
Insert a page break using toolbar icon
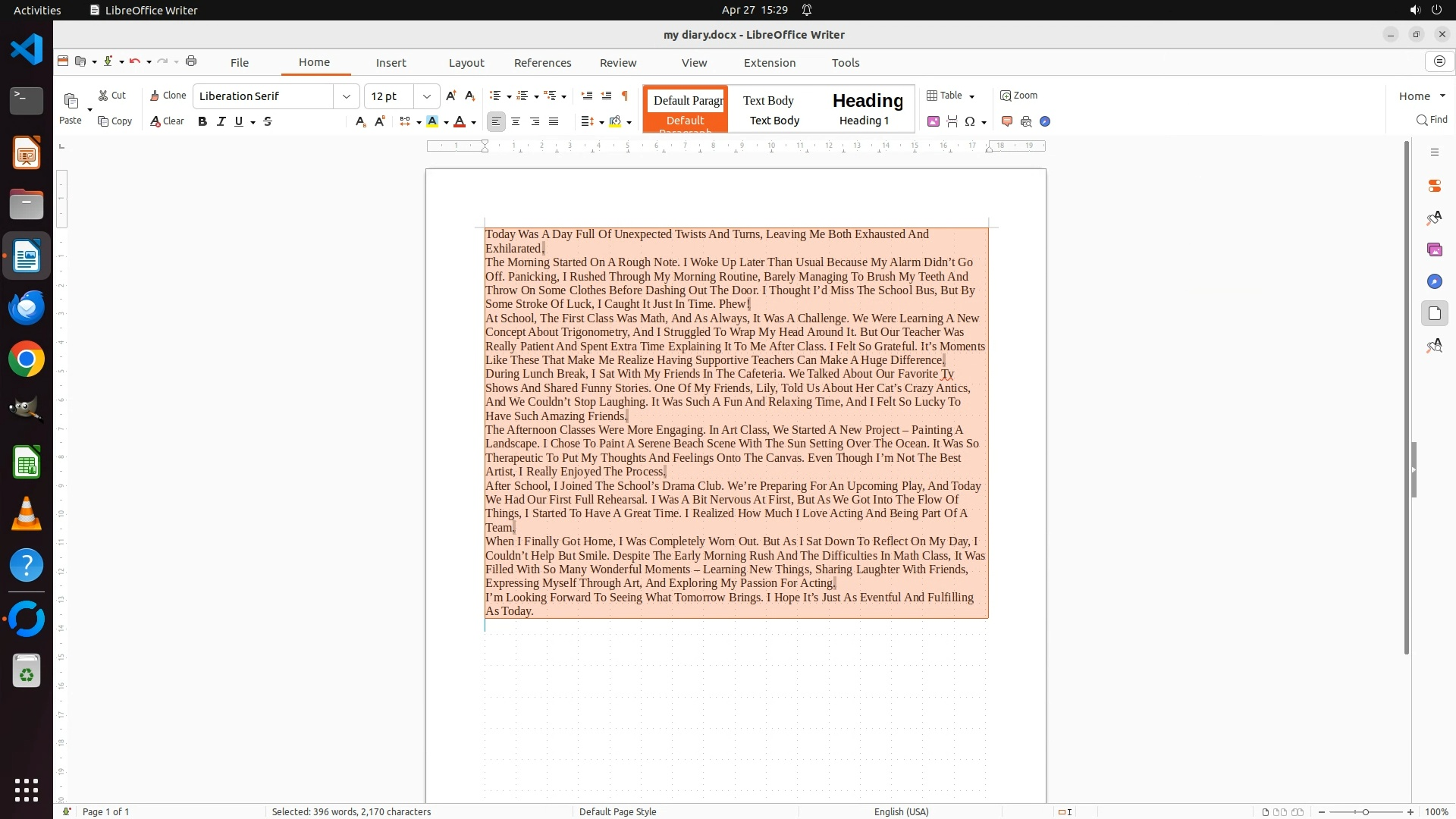click(x=952, y=121)
